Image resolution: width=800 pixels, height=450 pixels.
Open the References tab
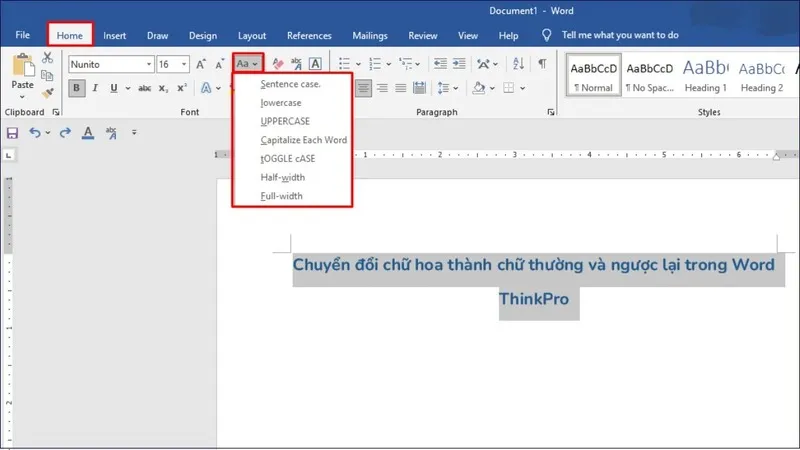(309, 36)
